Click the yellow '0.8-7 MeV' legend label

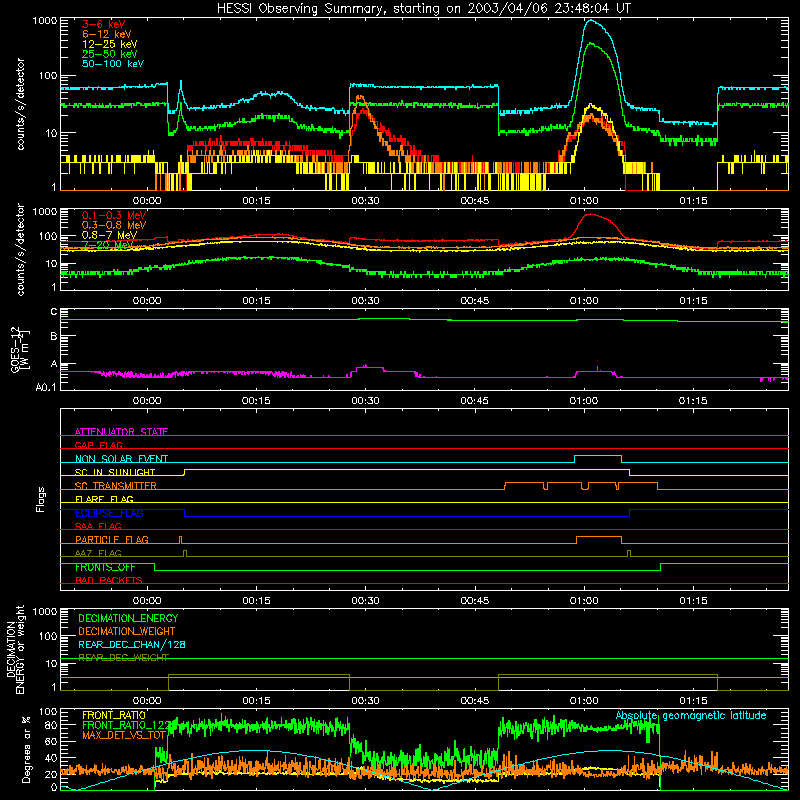pos(110,235)
